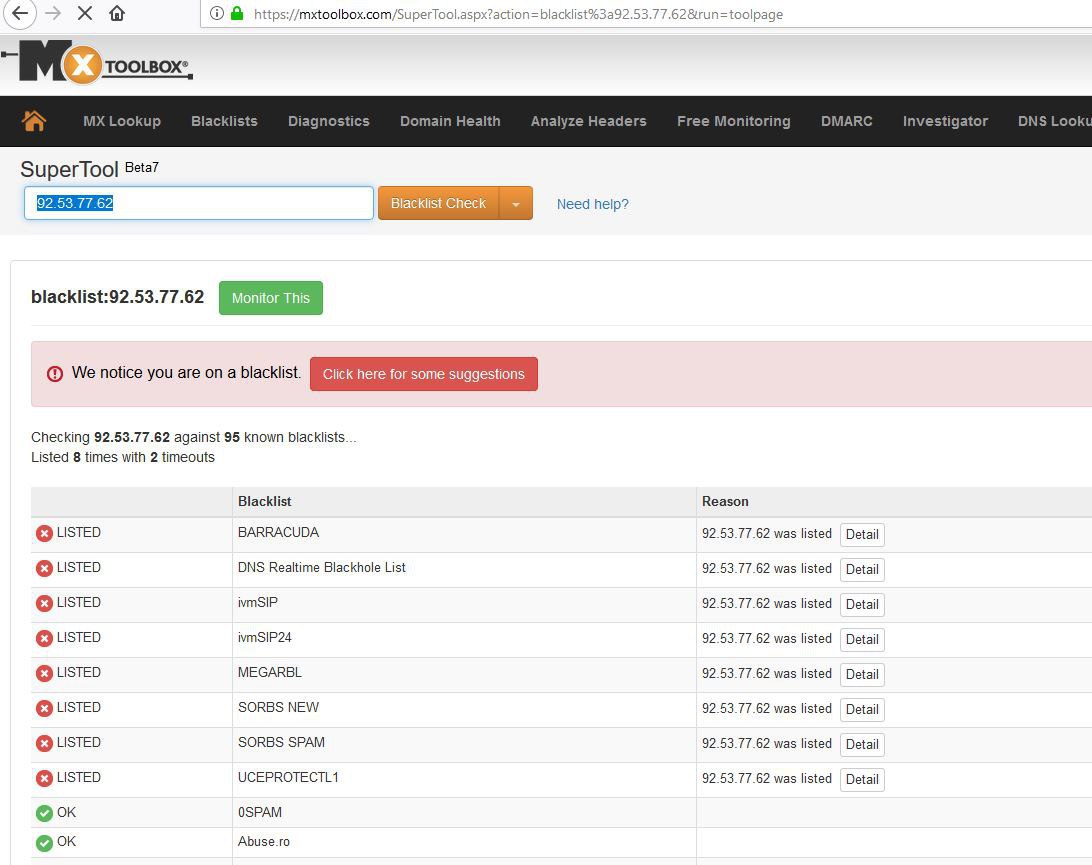Image resolution: width=1092 pixels, height=865 pixels.
Task: Open Detail for SORBS NEW listing
Action: [862, 709]
